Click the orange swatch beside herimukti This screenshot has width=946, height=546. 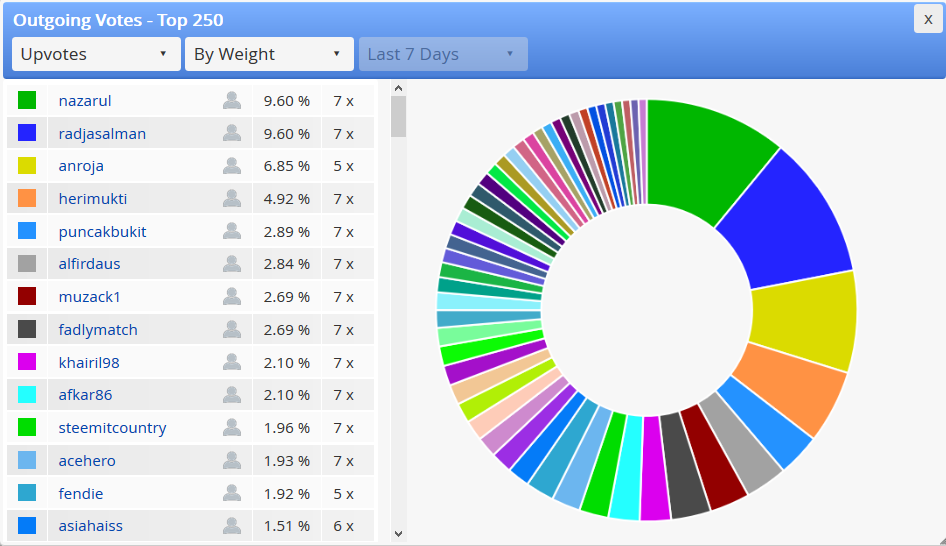tap(27, 198)
